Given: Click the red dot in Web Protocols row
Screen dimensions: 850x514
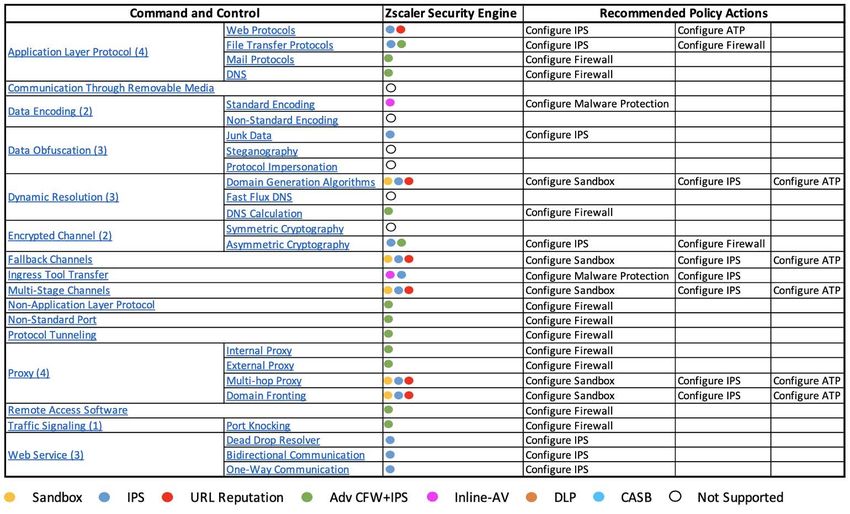Looking at the screenshot, I should tap(401, 30).
